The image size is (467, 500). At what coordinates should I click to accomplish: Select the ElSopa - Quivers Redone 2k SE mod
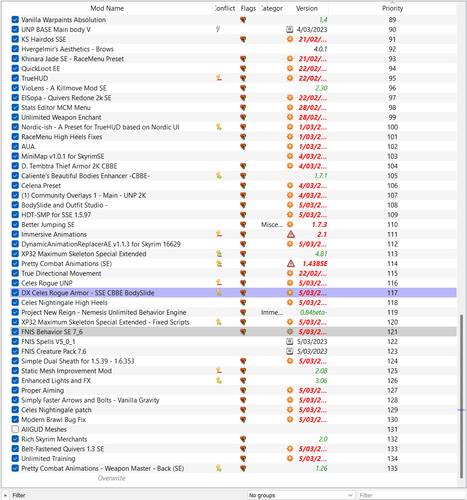pos(233,98)
